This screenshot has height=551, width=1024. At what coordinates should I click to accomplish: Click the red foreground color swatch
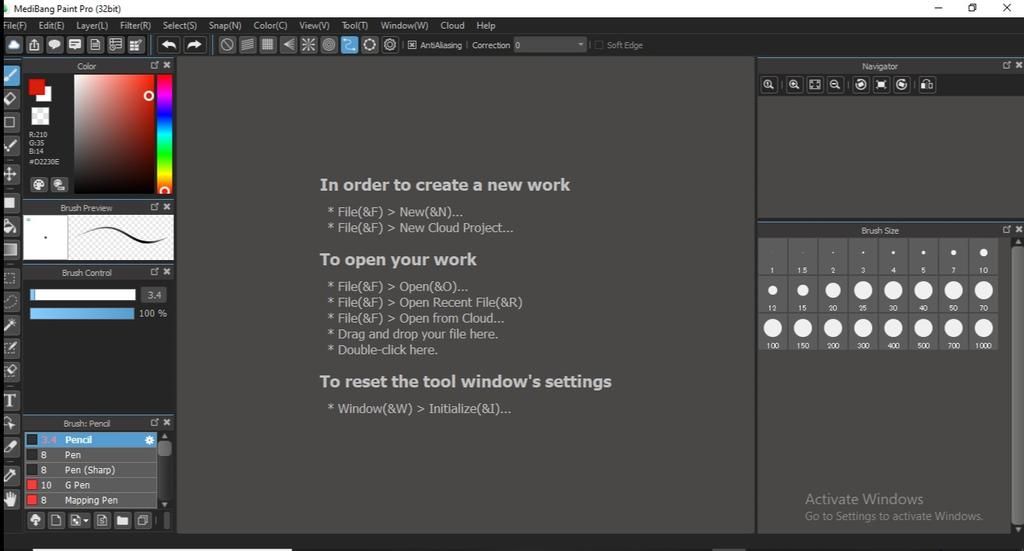pos(37,87)
